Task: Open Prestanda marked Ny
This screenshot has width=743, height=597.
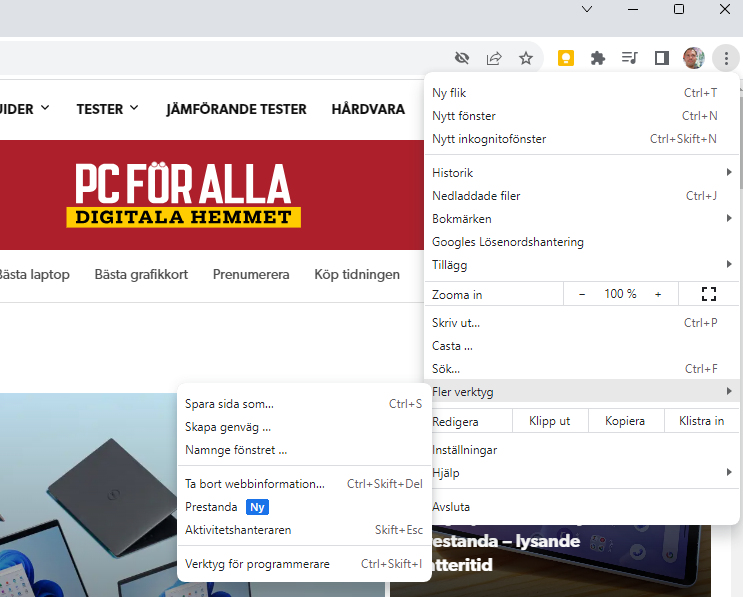Action: [304, 507]
